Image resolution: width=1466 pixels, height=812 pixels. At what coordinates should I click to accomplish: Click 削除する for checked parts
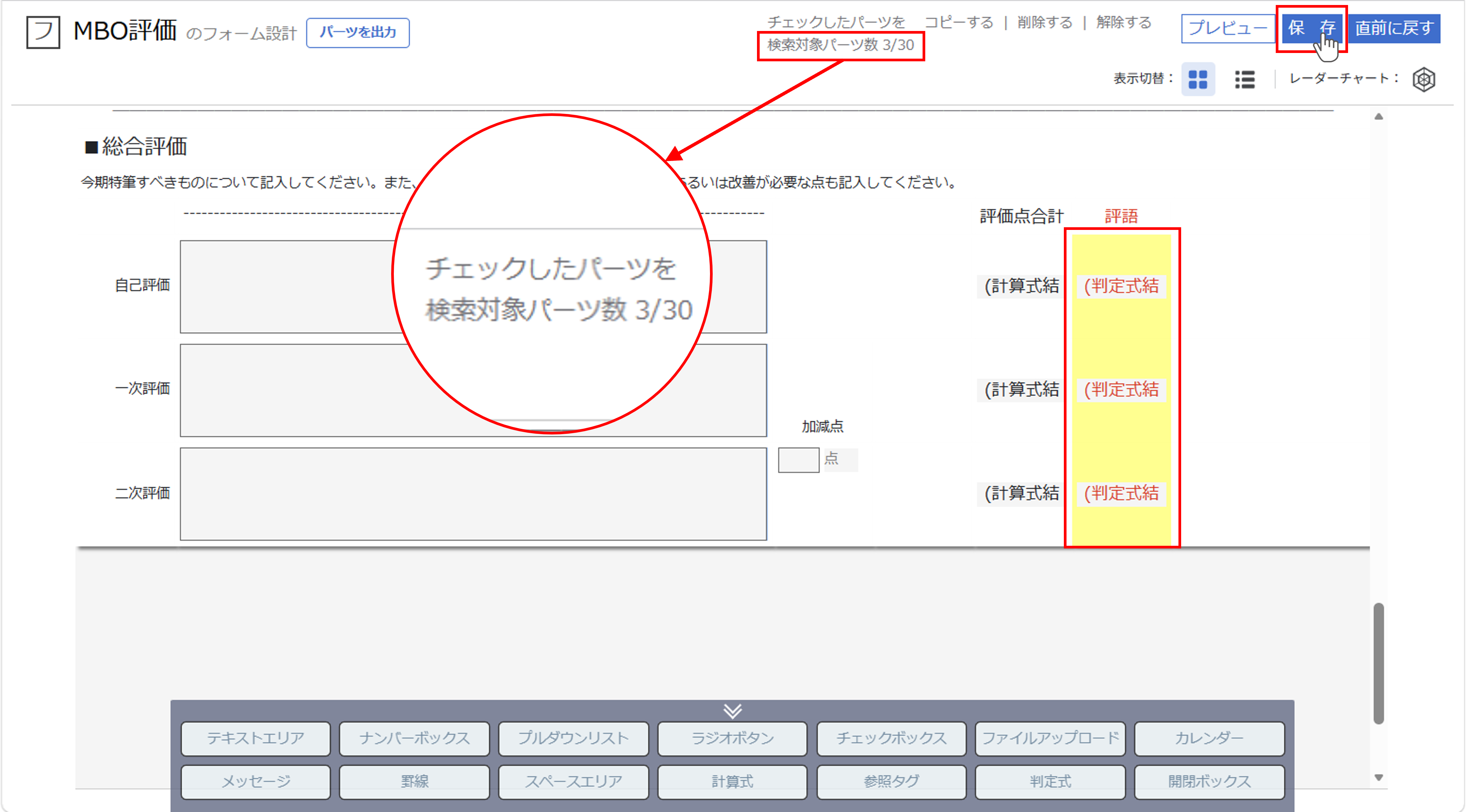(x=1044, y=22)
